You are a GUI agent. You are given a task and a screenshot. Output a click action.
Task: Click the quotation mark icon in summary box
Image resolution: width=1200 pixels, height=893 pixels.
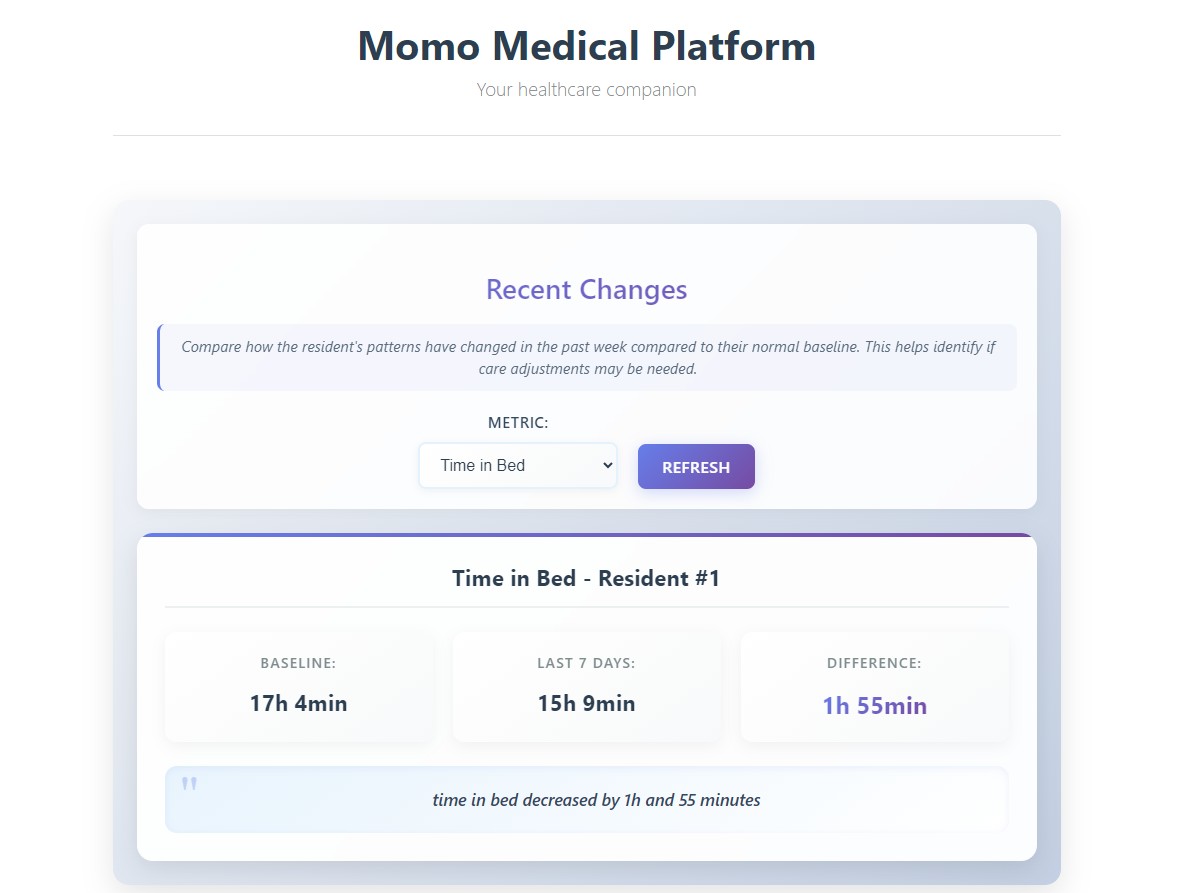[189, 784]
